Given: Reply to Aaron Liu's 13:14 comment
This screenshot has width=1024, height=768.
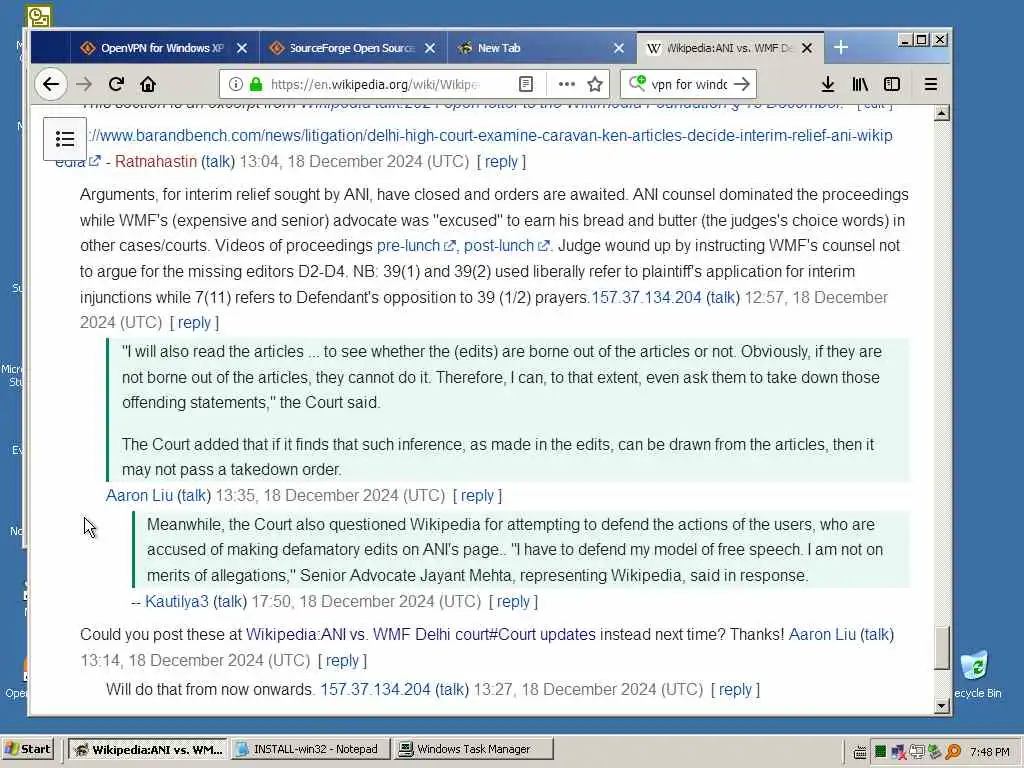Looking at the screenshot, I should pos(342,661).
